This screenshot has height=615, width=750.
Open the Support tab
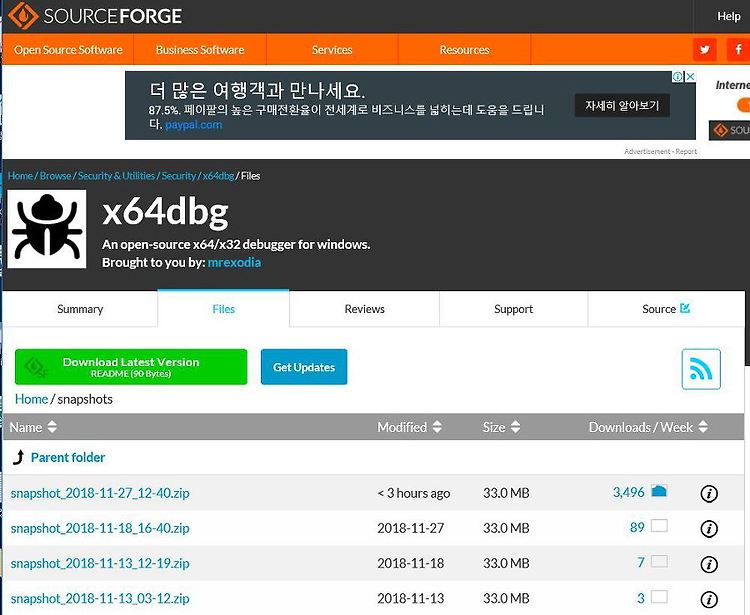[x=513, y=309]
